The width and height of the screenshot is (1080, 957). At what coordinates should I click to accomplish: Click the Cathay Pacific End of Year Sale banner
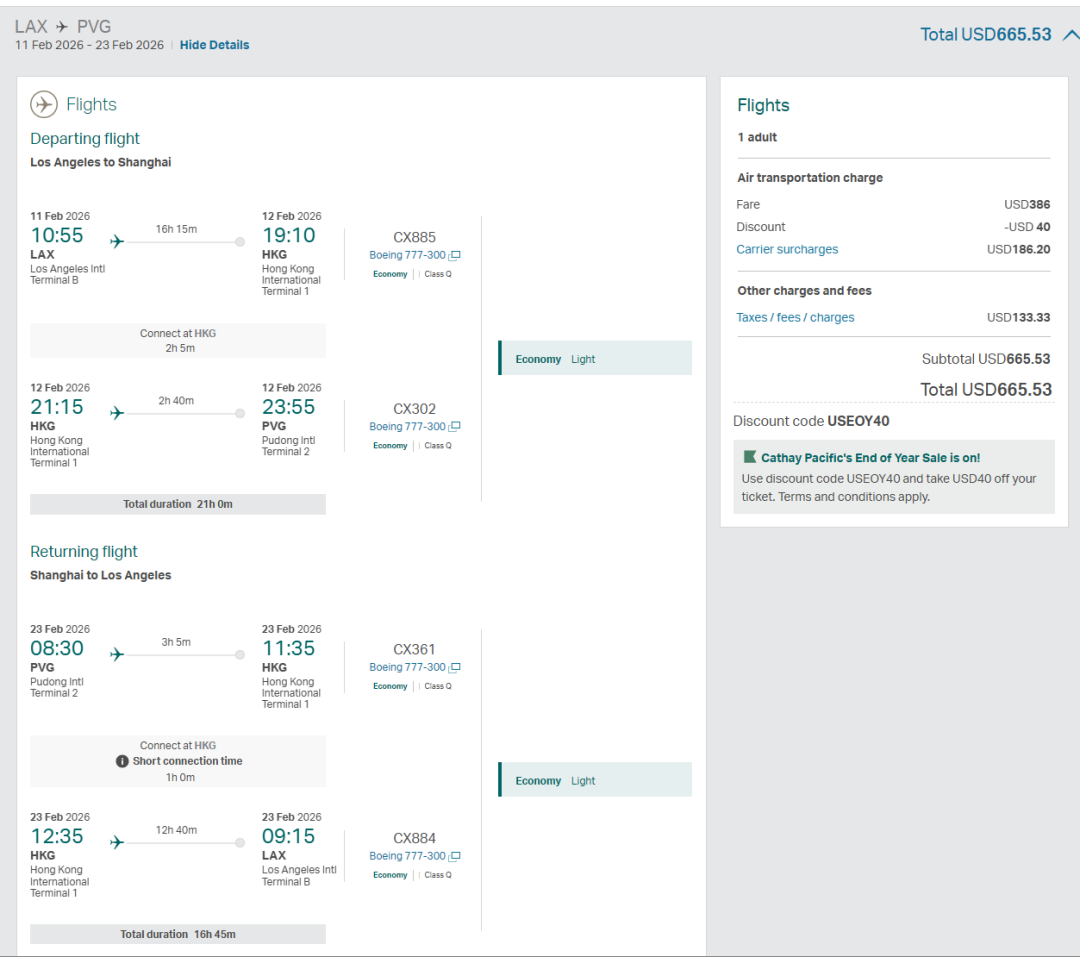[893, 477]
